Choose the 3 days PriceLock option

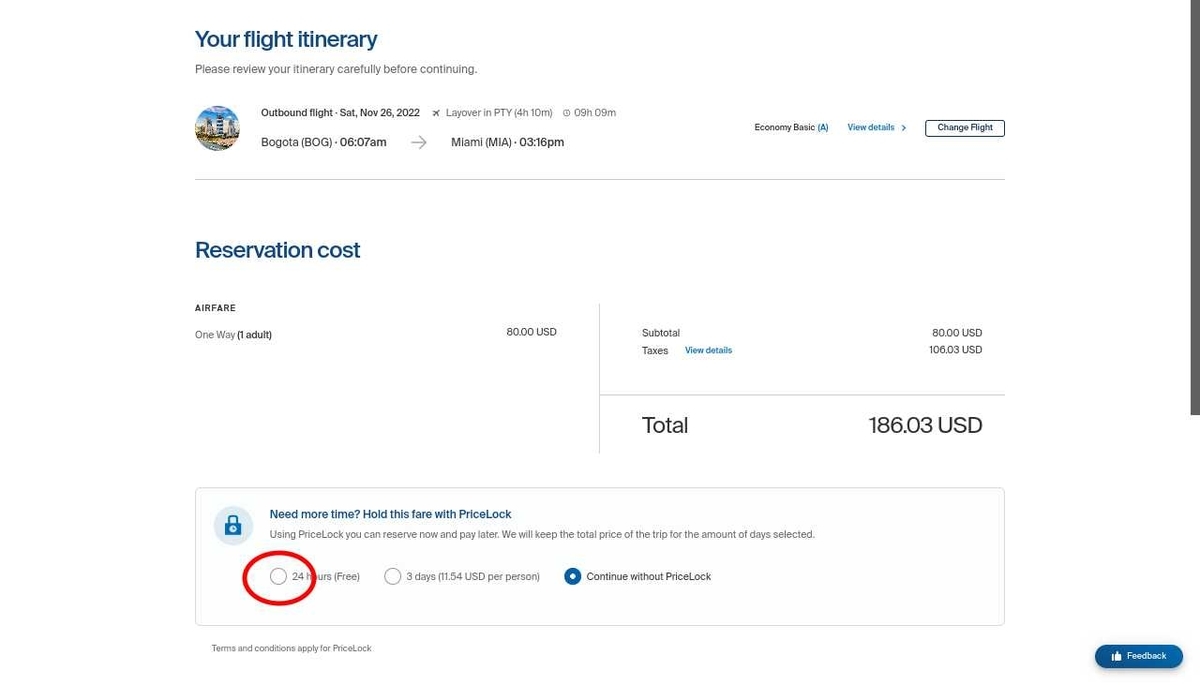click(393, 576)
